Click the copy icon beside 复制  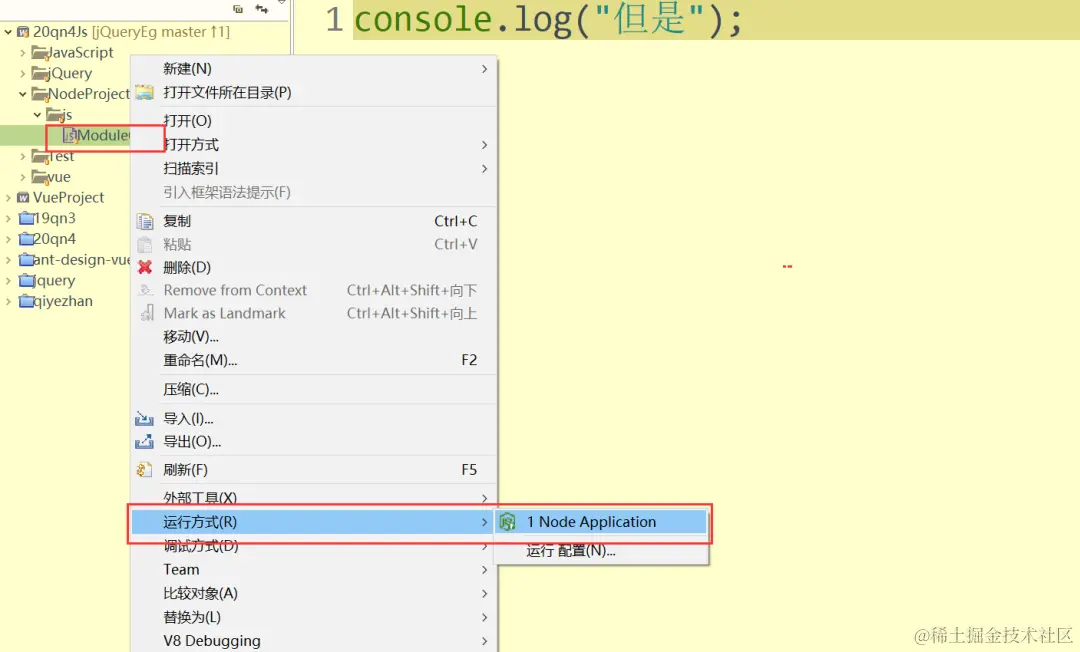tap(145, 221)
